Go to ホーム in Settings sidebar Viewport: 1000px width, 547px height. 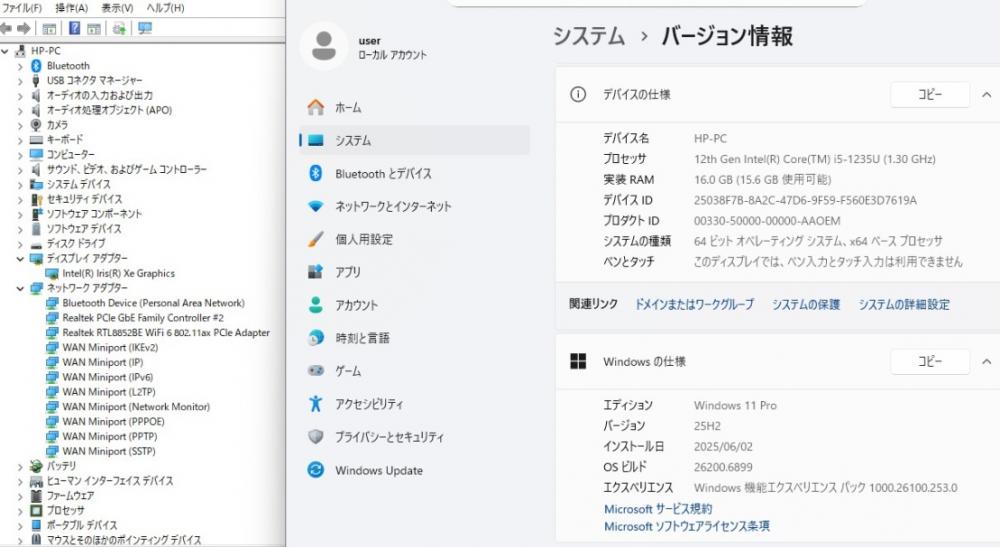[348, 107]
